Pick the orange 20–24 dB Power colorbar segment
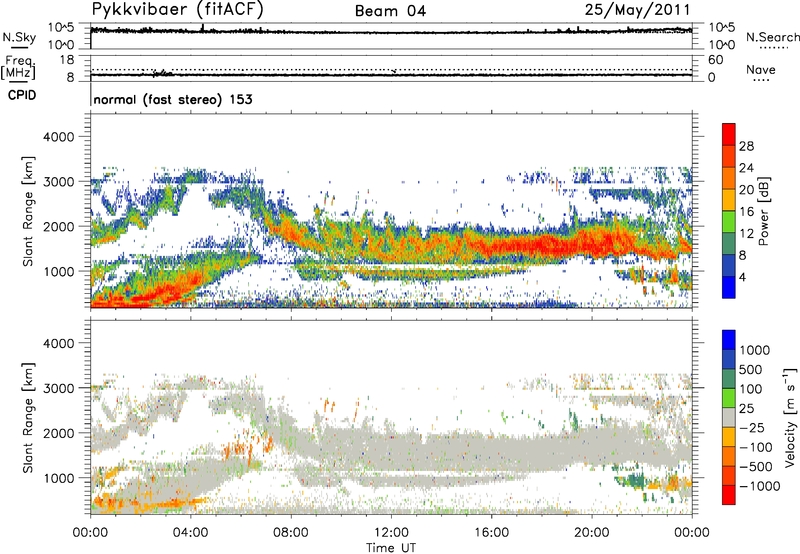 729,178
